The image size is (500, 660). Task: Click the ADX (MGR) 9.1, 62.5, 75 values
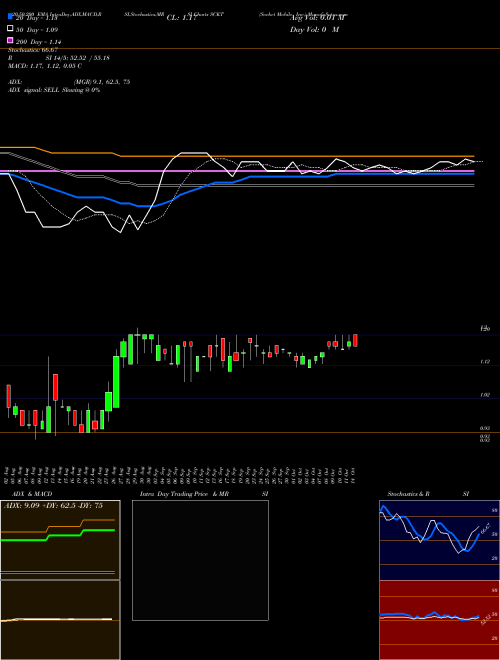tap(102, 82)
